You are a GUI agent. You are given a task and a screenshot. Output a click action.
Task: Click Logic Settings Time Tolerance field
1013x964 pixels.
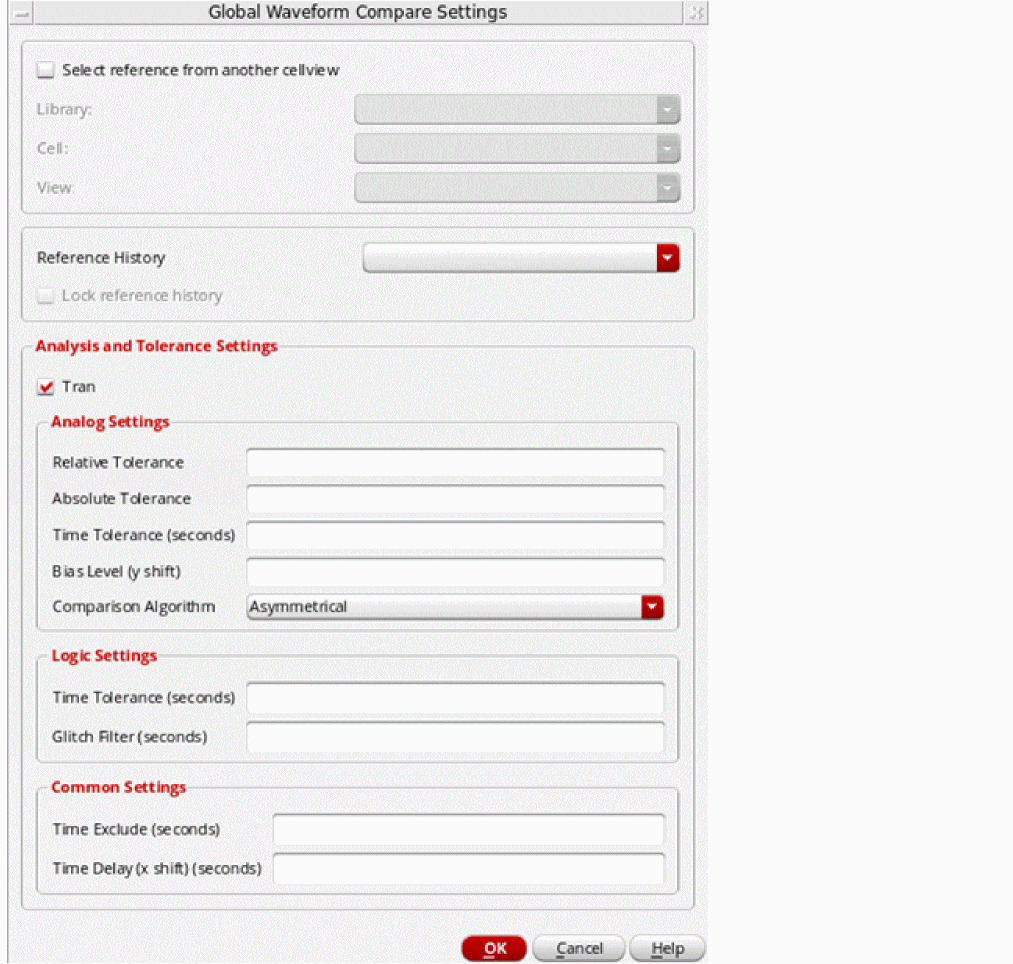coord(455,698)
